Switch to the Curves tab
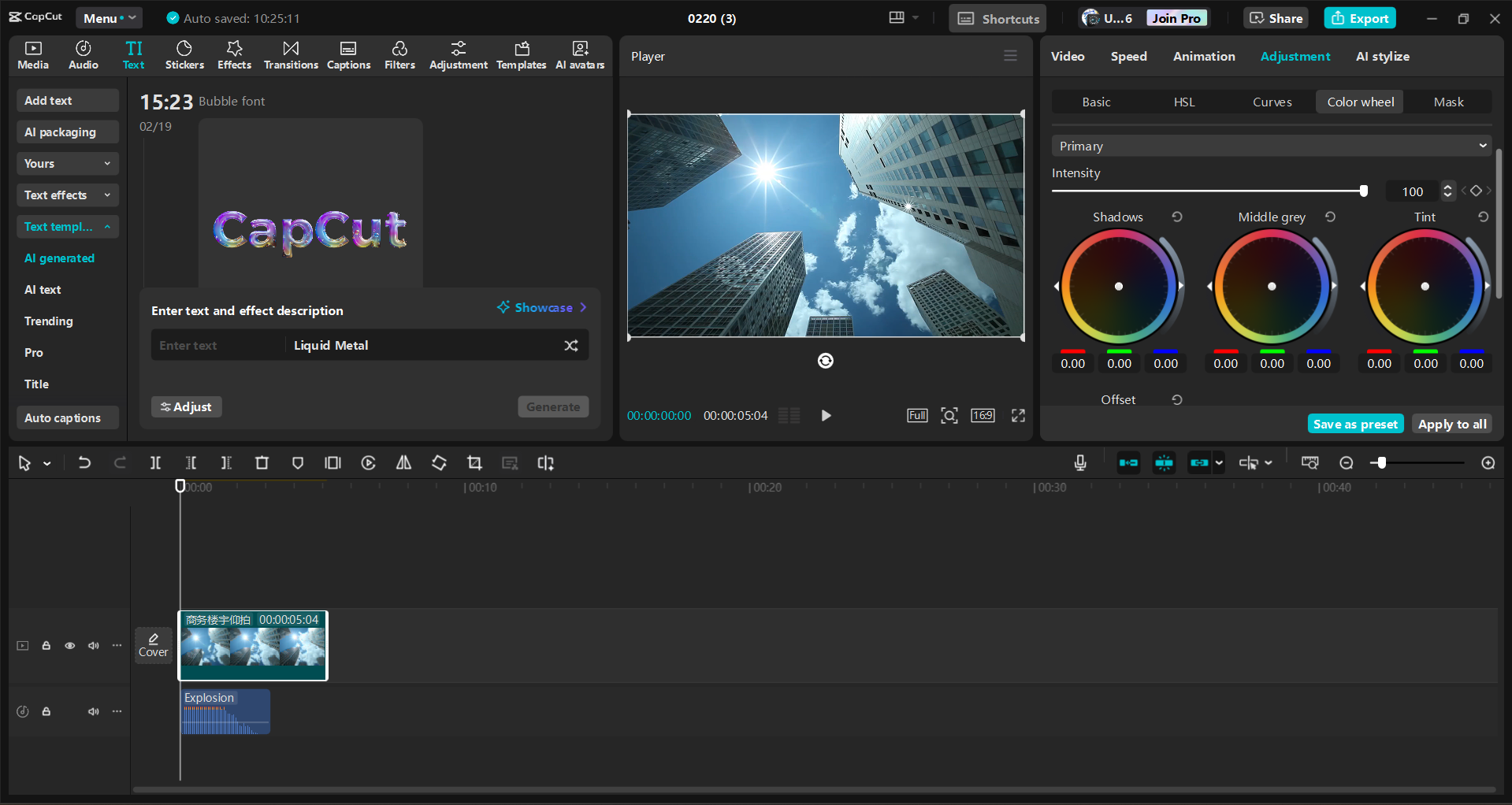The image size is (1512, 805). [x=1271, y=102]
